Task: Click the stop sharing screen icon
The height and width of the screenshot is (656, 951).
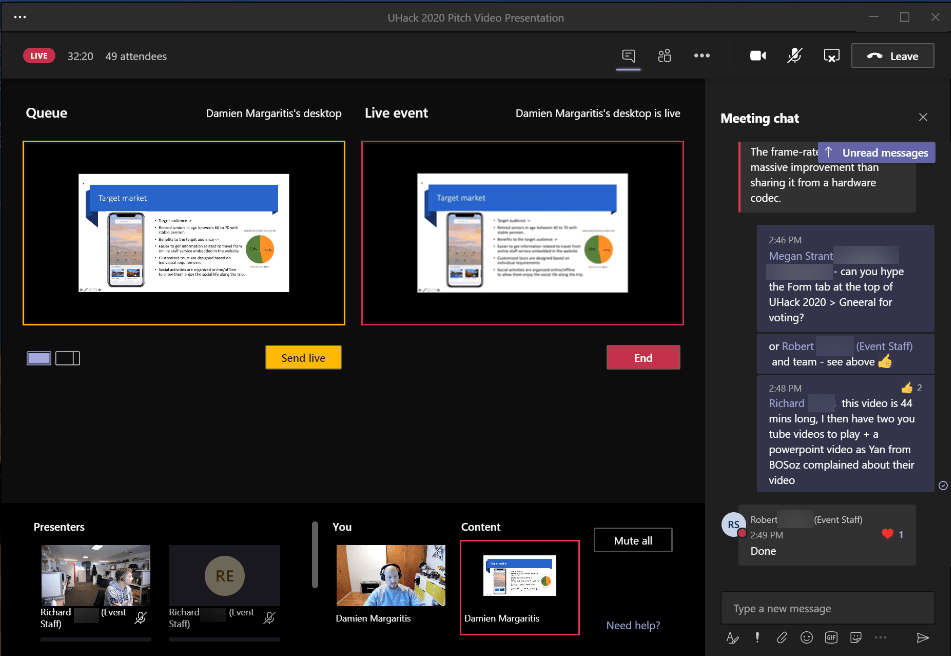Action: 831,56
